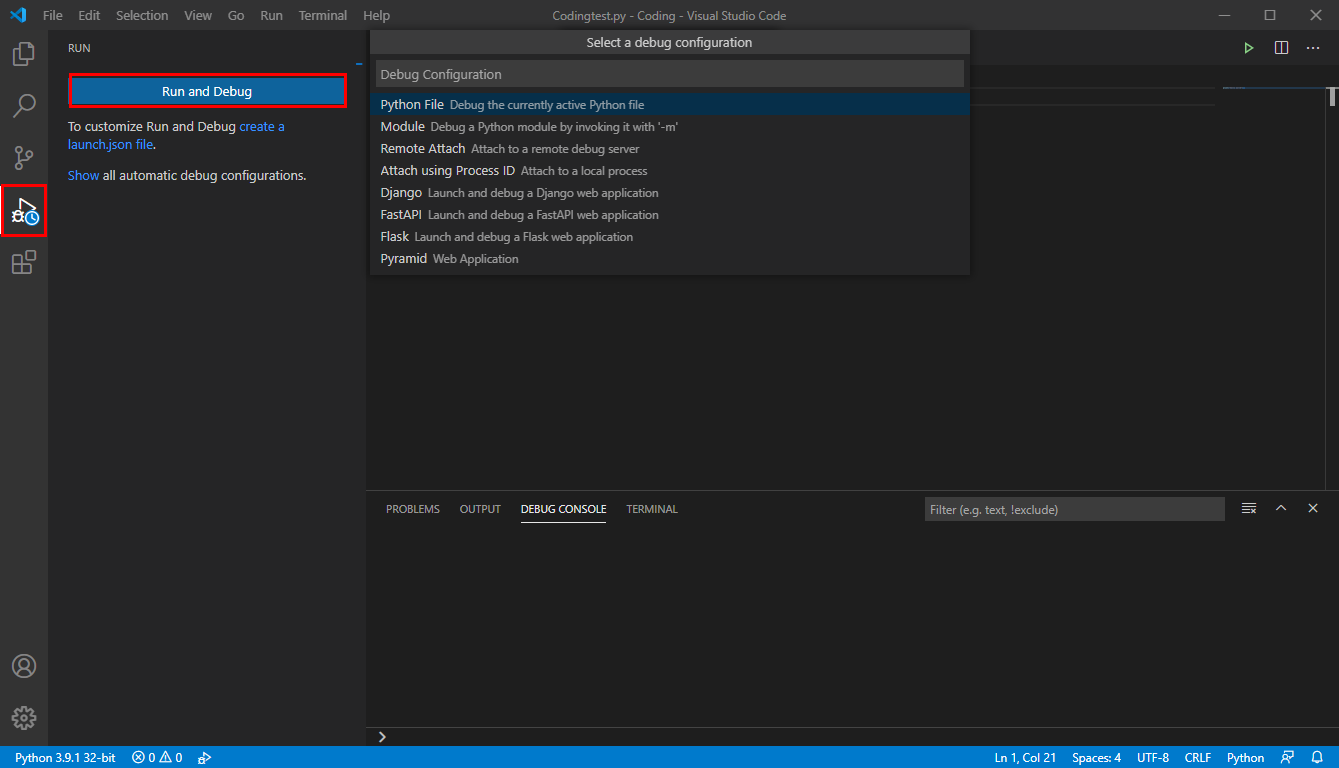1339x768 pixels.
Task: Switch to the Terminal tab
Action: coord(652,509)
